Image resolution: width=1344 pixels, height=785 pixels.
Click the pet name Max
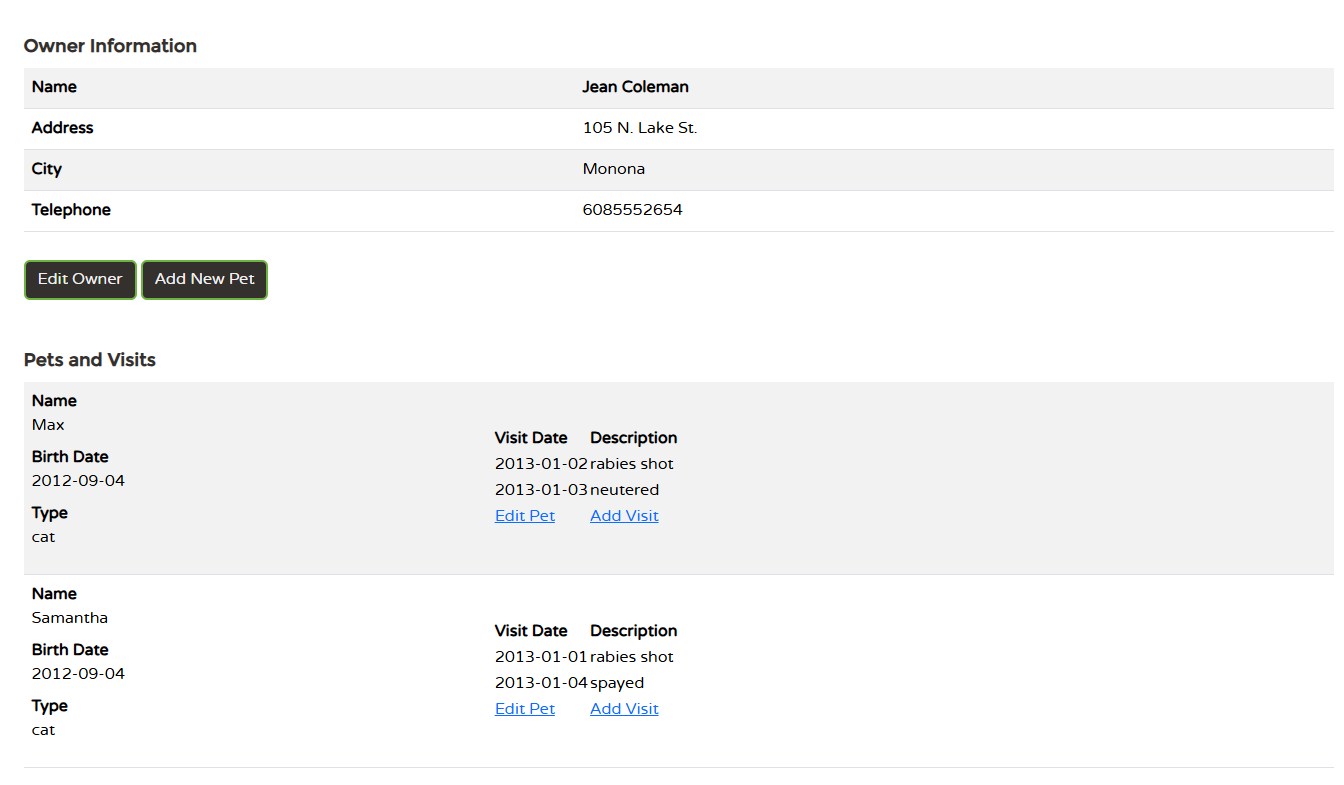click(x=48, y=425)
